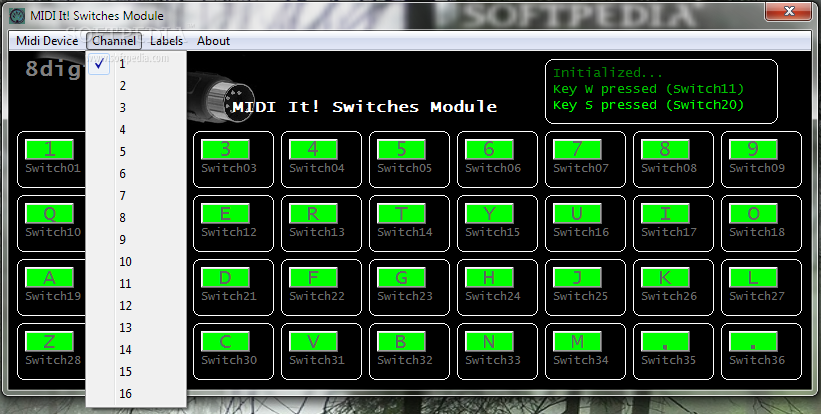Viewport: 821px width, 414px height.
Task: Activate Switch26 green K button
Action: (x=665, y=277)
